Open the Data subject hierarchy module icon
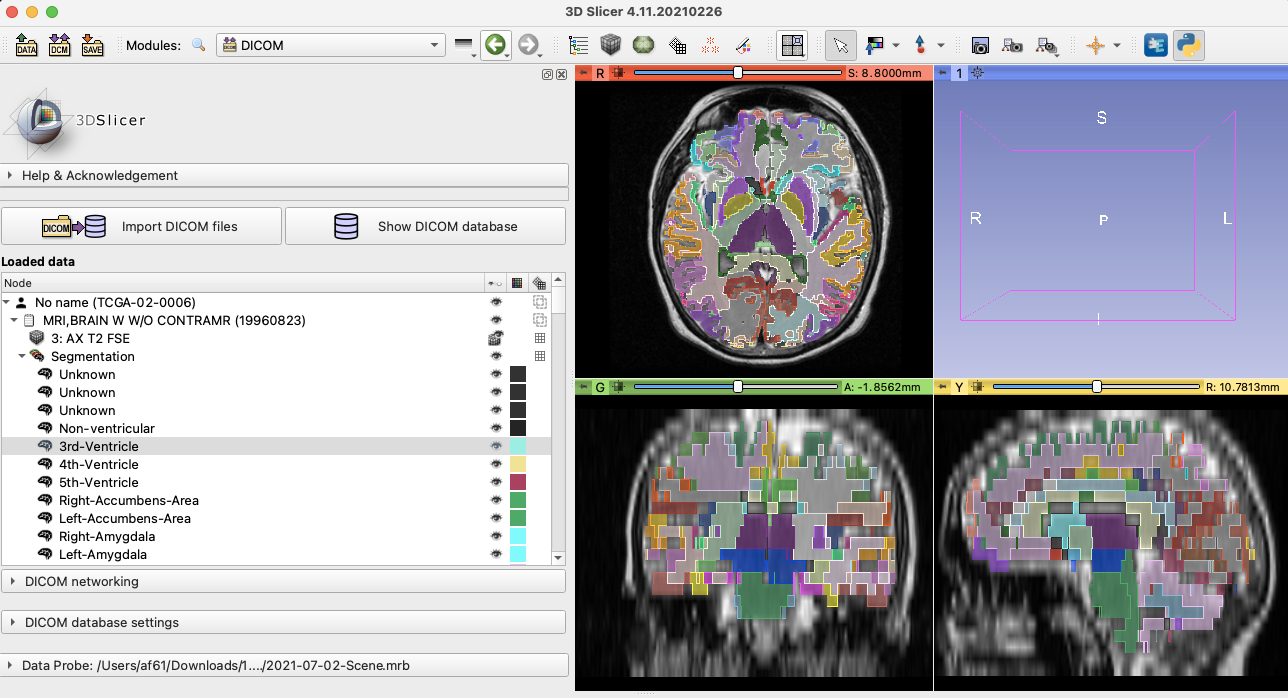 578,45
